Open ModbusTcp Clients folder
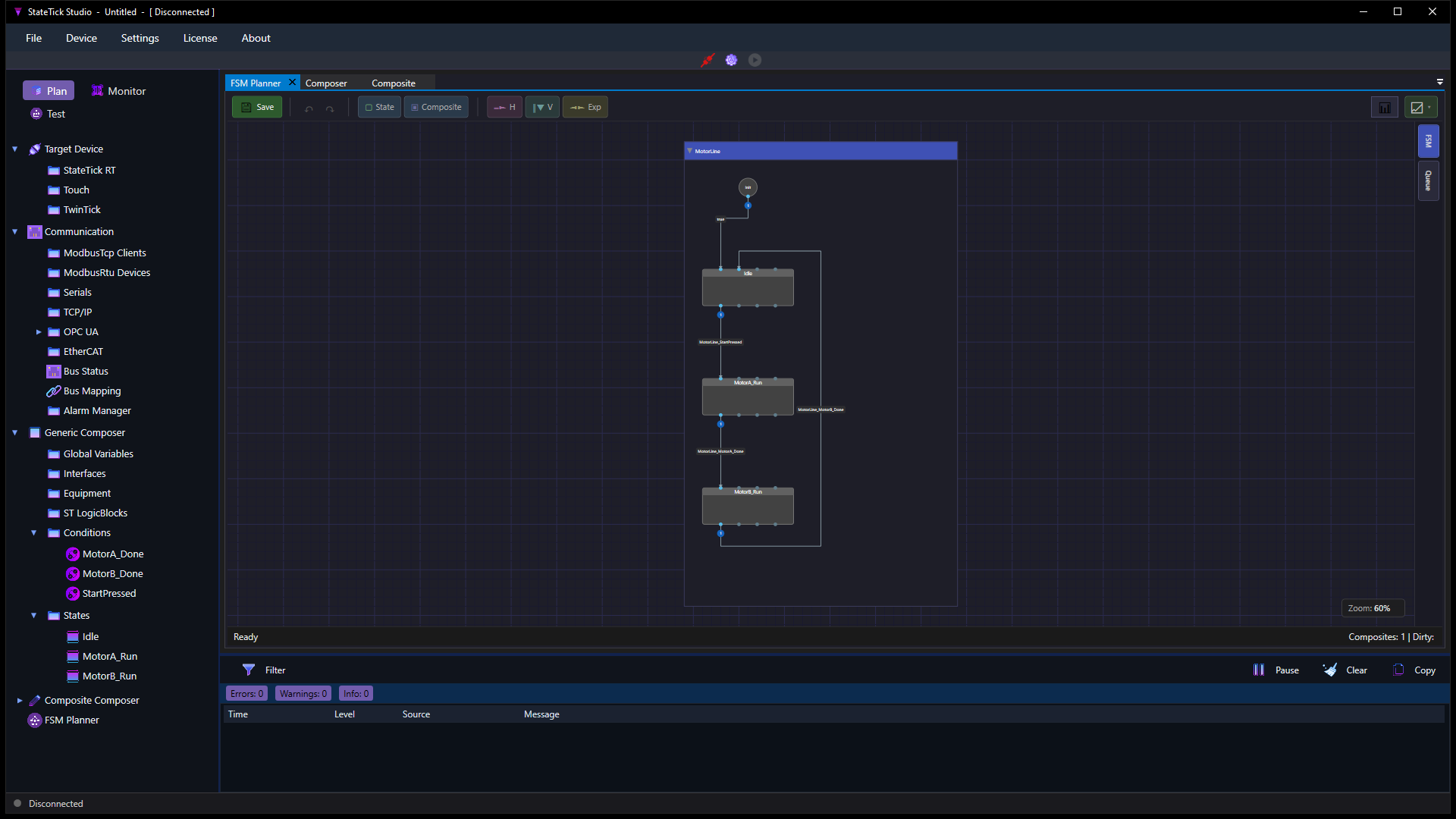 (97, 253)
